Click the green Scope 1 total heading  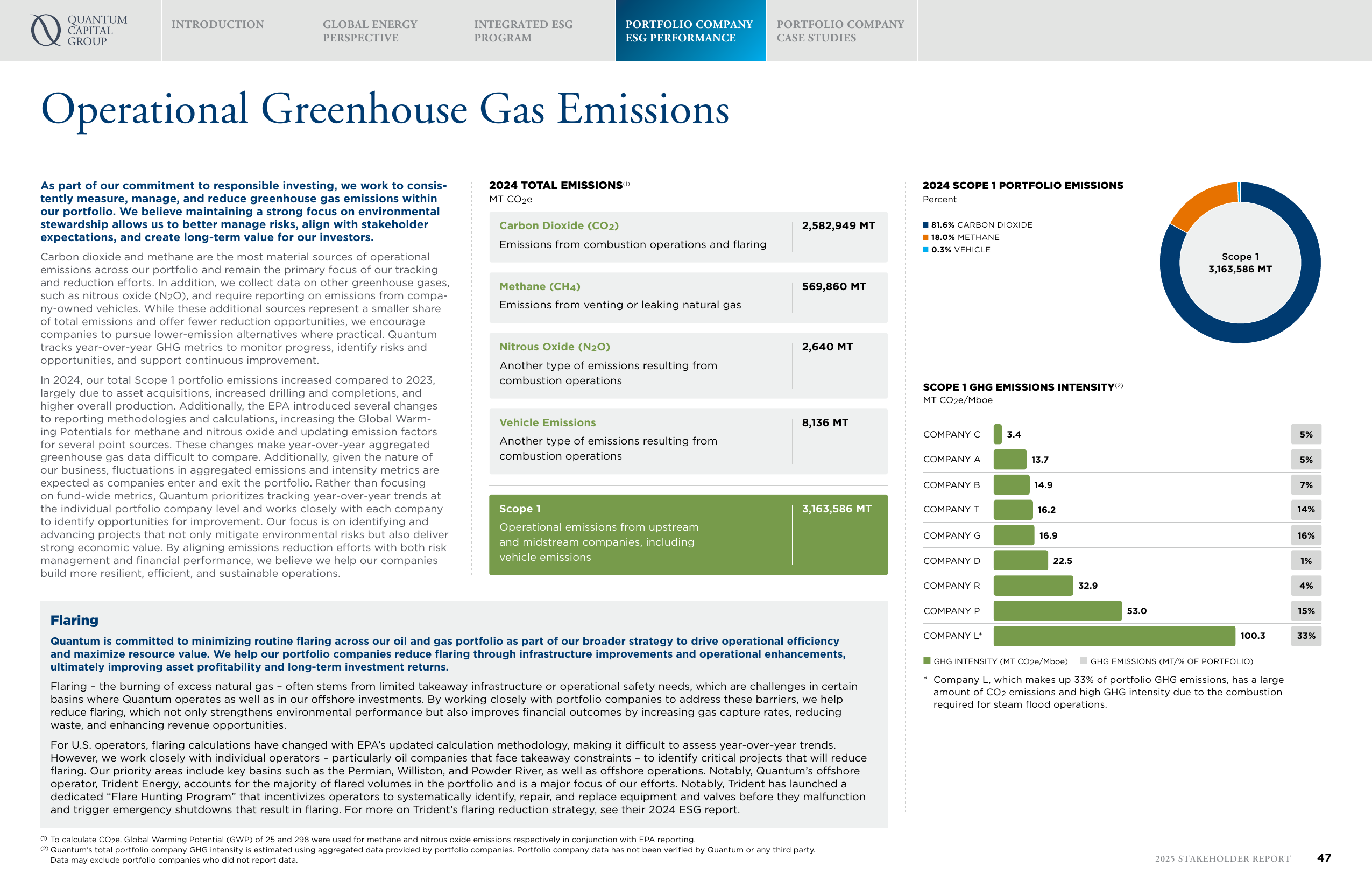coord(520,509)
